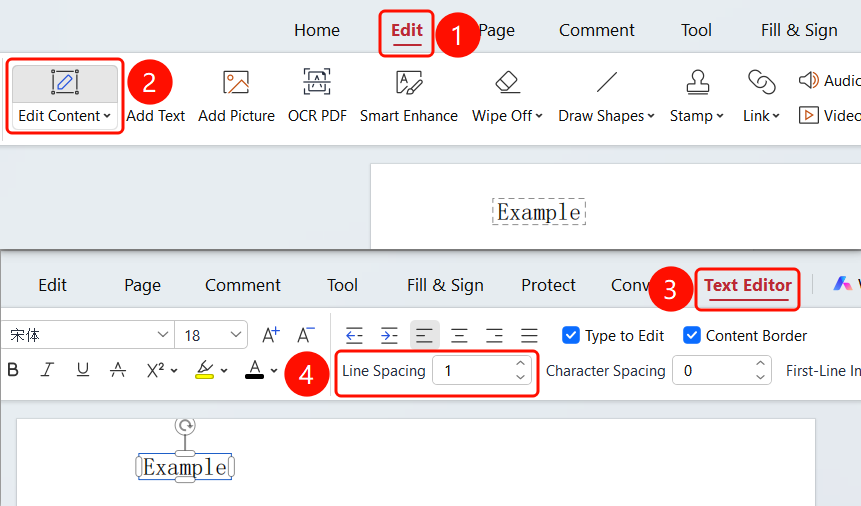This screenshot has height=506, width=861.
Task: Decrease font size with A- icon
Action: (x=306, y=335)
